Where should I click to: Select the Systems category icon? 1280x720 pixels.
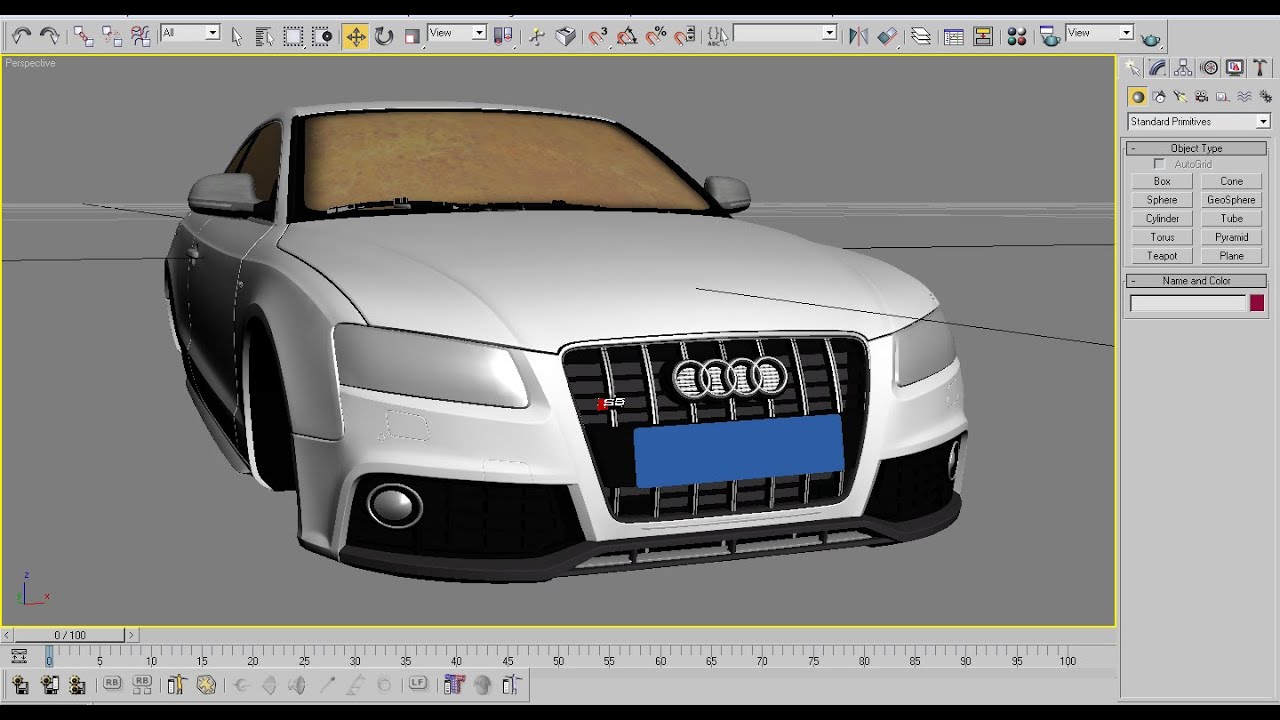(1266, 97)
